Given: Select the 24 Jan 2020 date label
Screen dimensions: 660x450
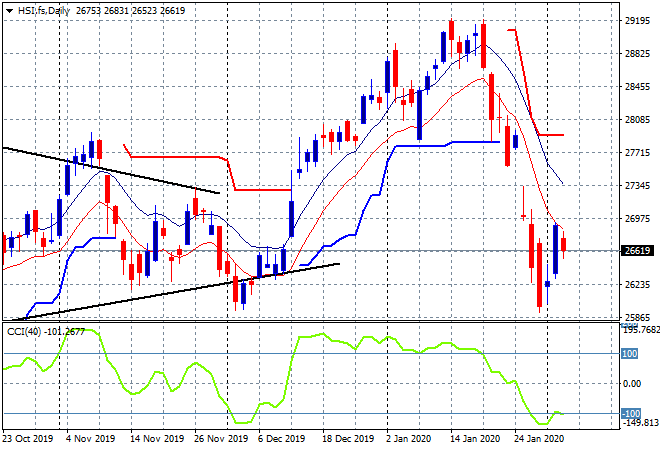Looking at the screenshot, I should click(x=539, y=439).
